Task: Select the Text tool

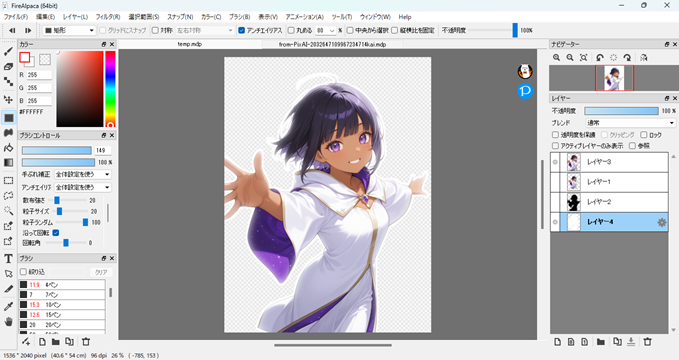Action: click(8, 259)
